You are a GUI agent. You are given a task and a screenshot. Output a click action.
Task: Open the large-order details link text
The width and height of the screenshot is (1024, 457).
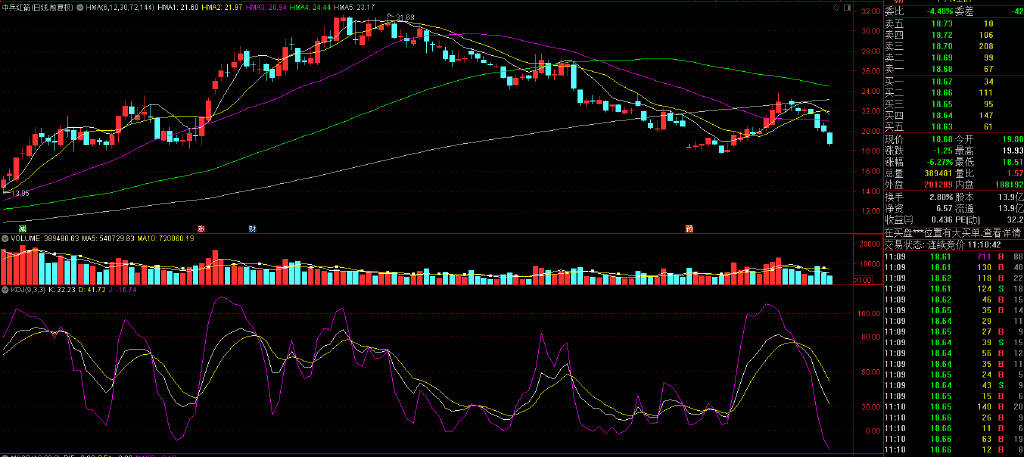click(954, 232)
